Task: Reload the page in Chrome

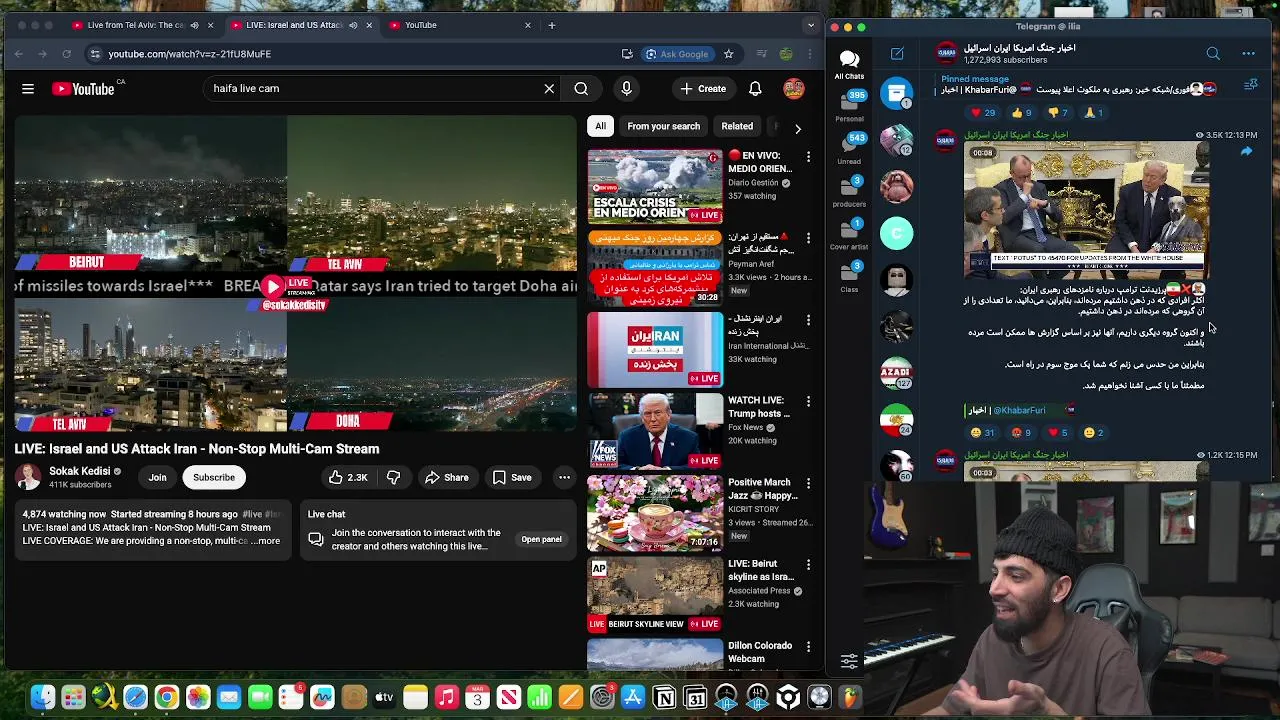Action: pos(66,54)
